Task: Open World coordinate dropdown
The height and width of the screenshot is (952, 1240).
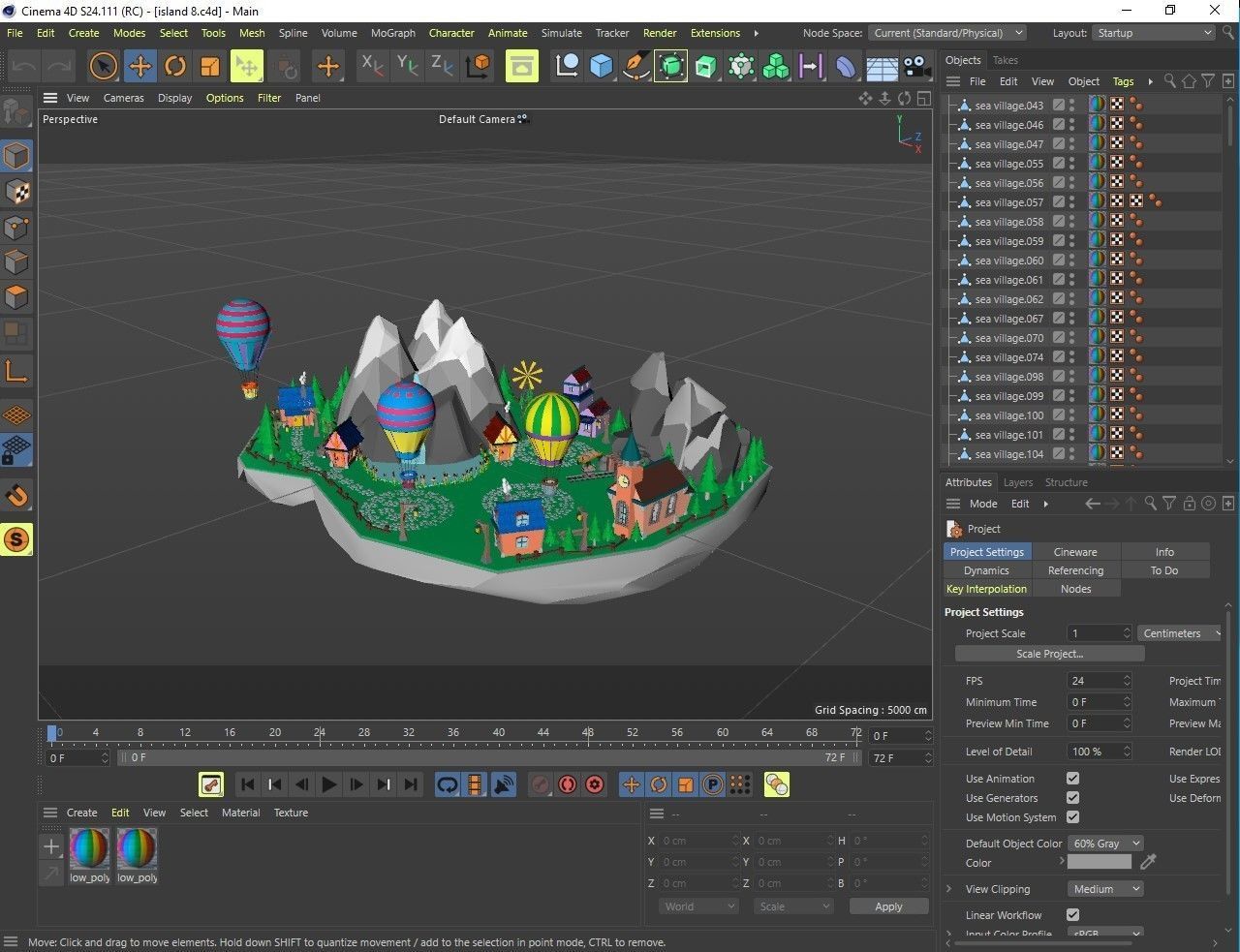Action: (698, 906)
